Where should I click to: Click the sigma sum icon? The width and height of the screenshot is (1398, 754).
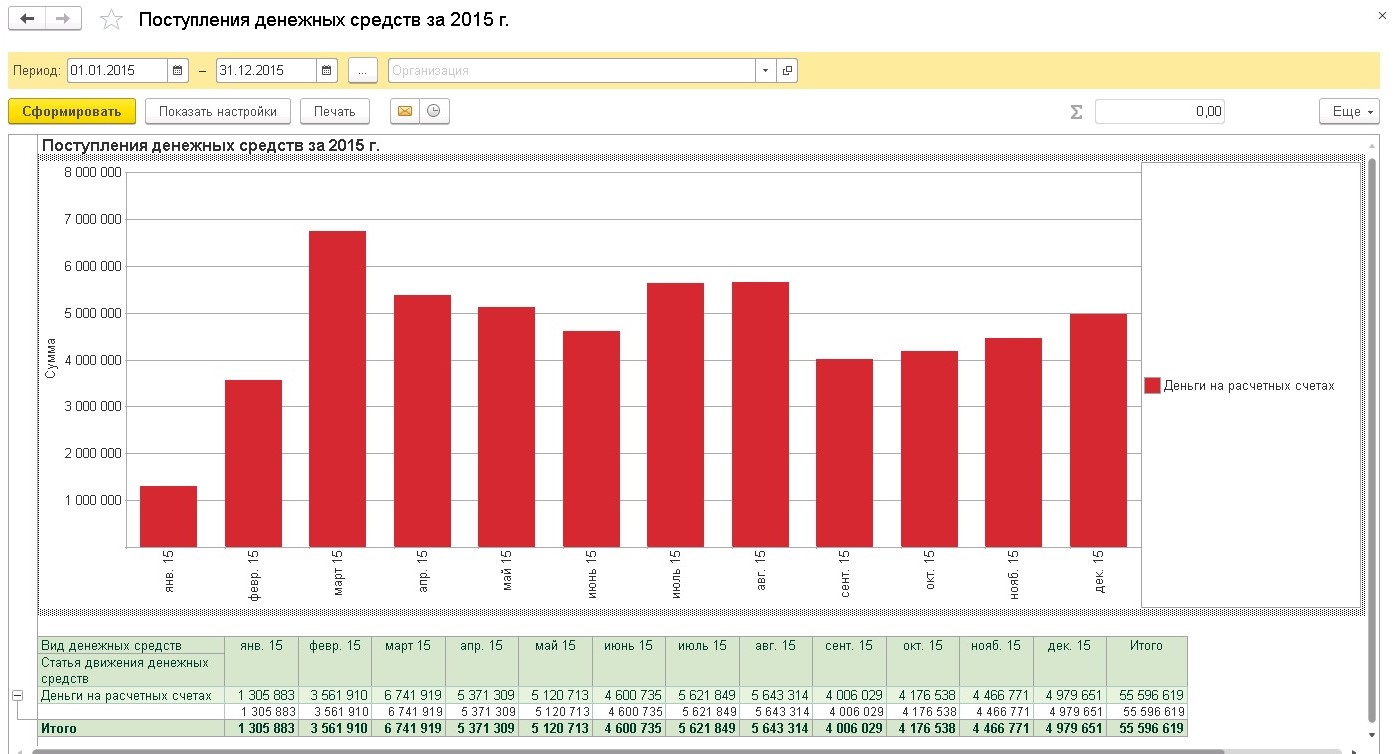(x=1076, y=112)
